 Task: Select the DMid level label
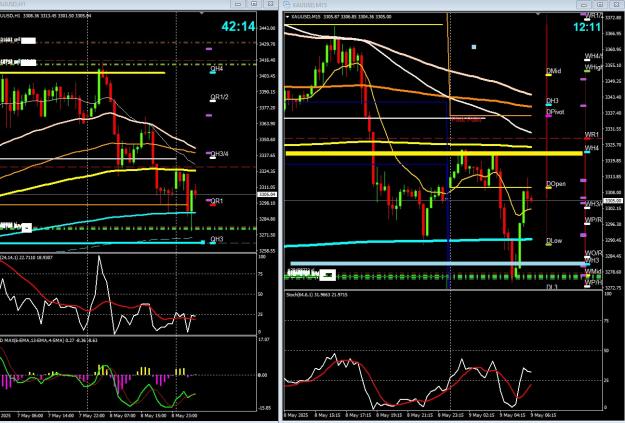[x=553, y=71]
